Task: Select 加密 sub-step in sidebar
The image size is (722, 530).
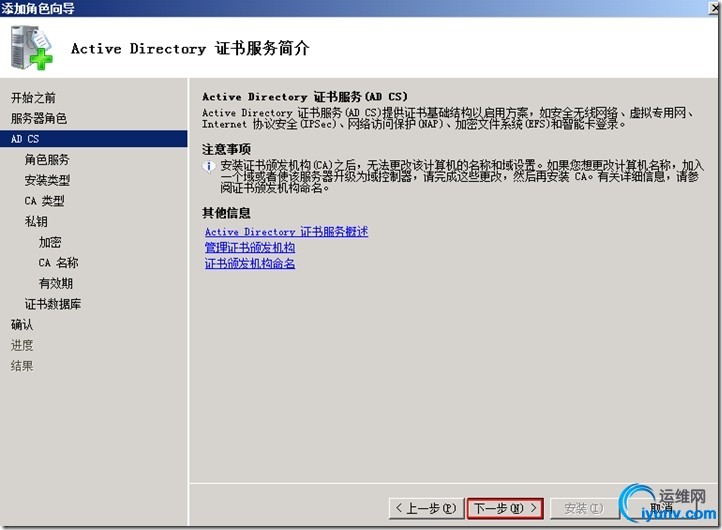Action: click(50, 242)
